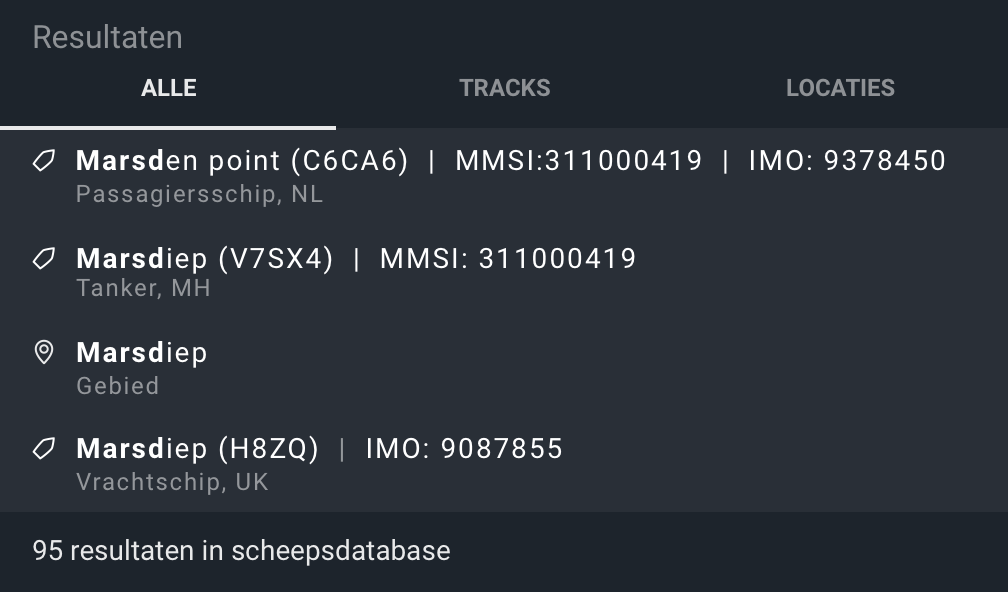Switch to the ALLE tab
The image size is (1008, 592).
(168, 88)
